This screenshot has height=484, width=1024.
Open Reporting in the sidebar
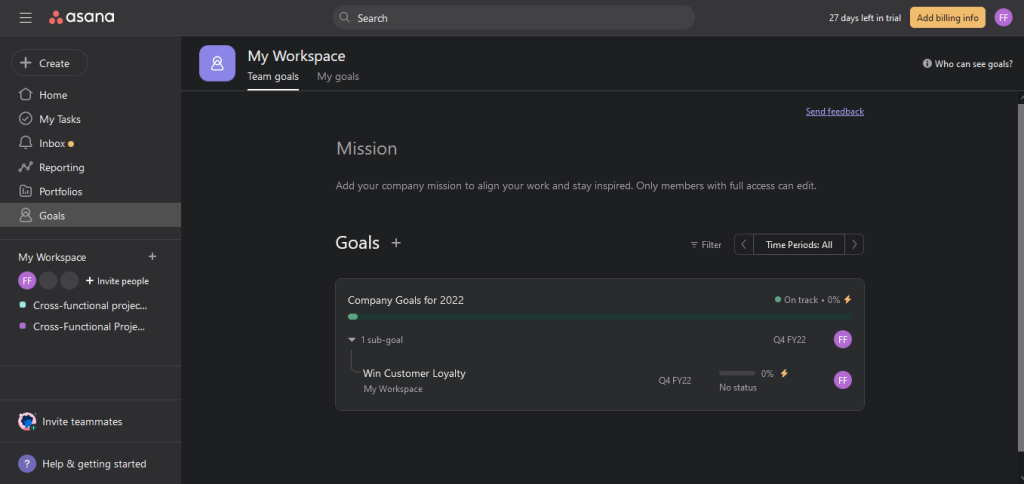point(90,168)
